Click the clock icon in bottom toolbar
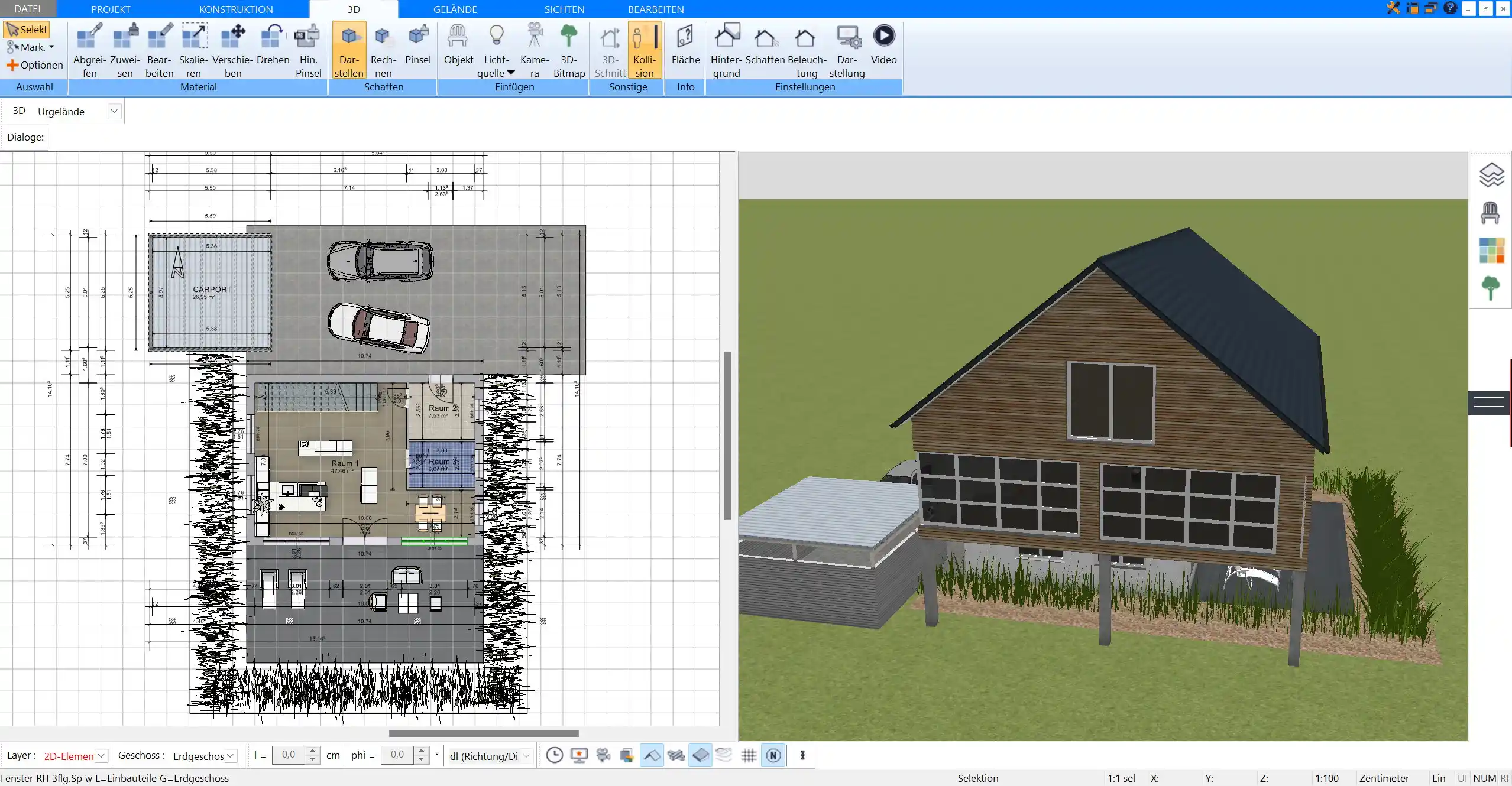1512x786 pixels. tap(554, 755)
